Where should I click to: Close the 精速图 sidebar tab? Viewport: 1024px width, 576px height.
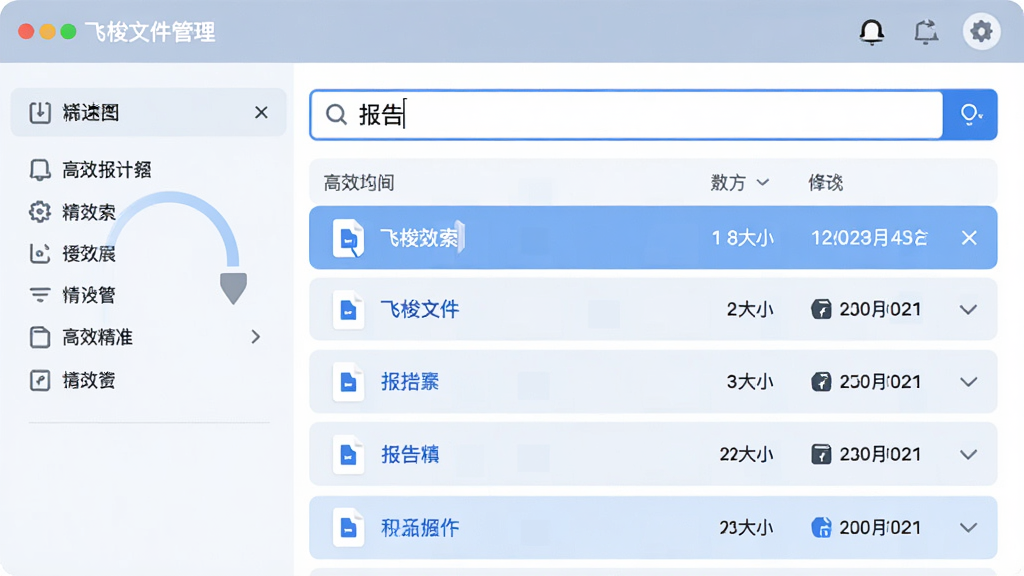pos(261,112)
